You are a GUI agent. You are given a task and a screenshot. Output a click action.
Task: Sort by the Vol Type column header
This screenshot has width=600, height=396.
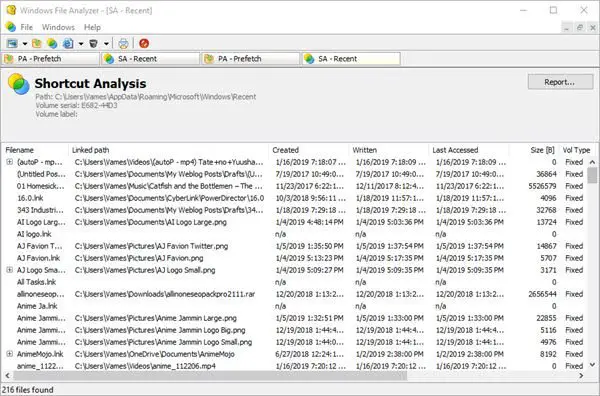click(x=576, y=150)
